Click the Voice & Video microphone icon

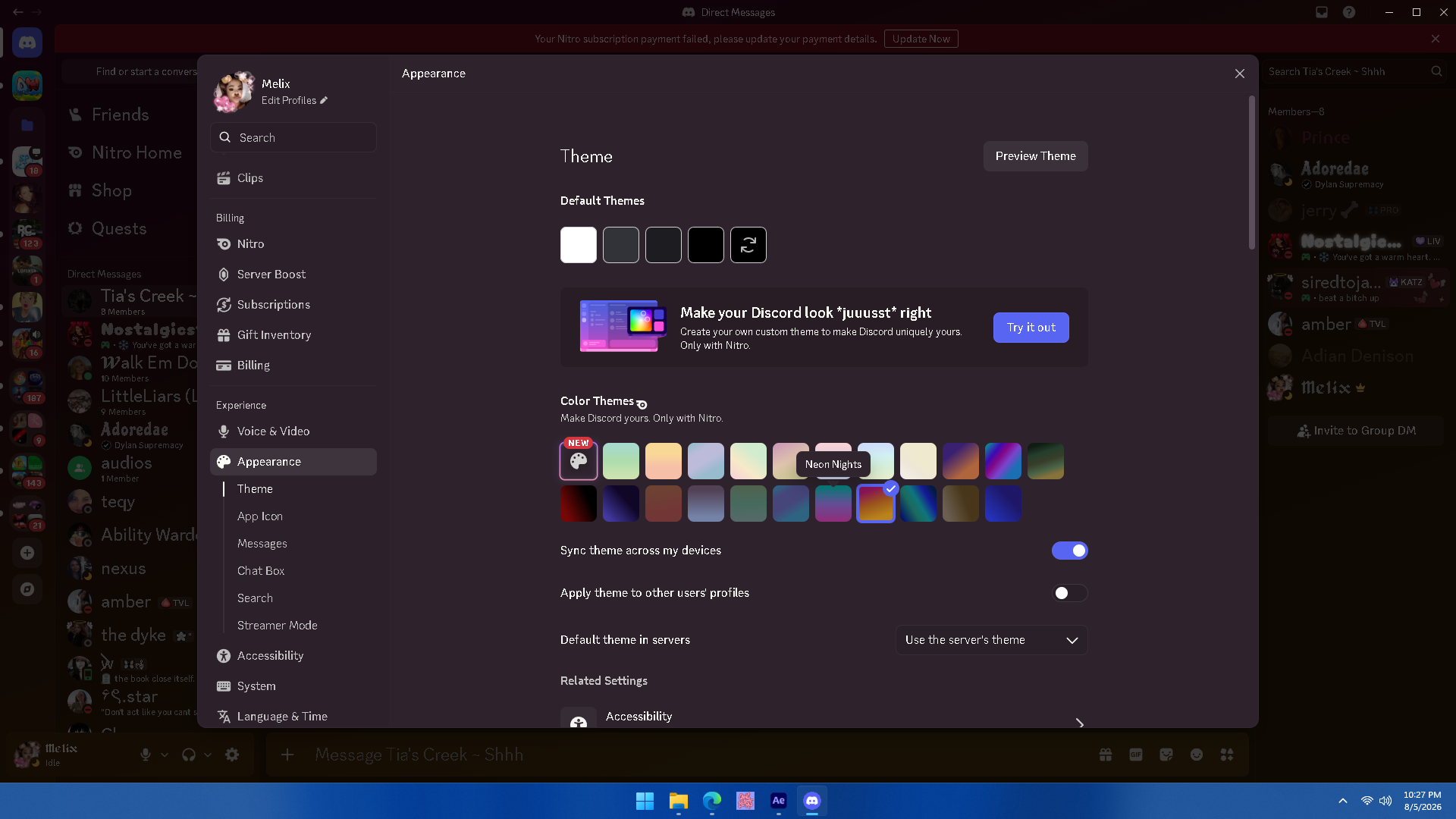click(224, 431)
